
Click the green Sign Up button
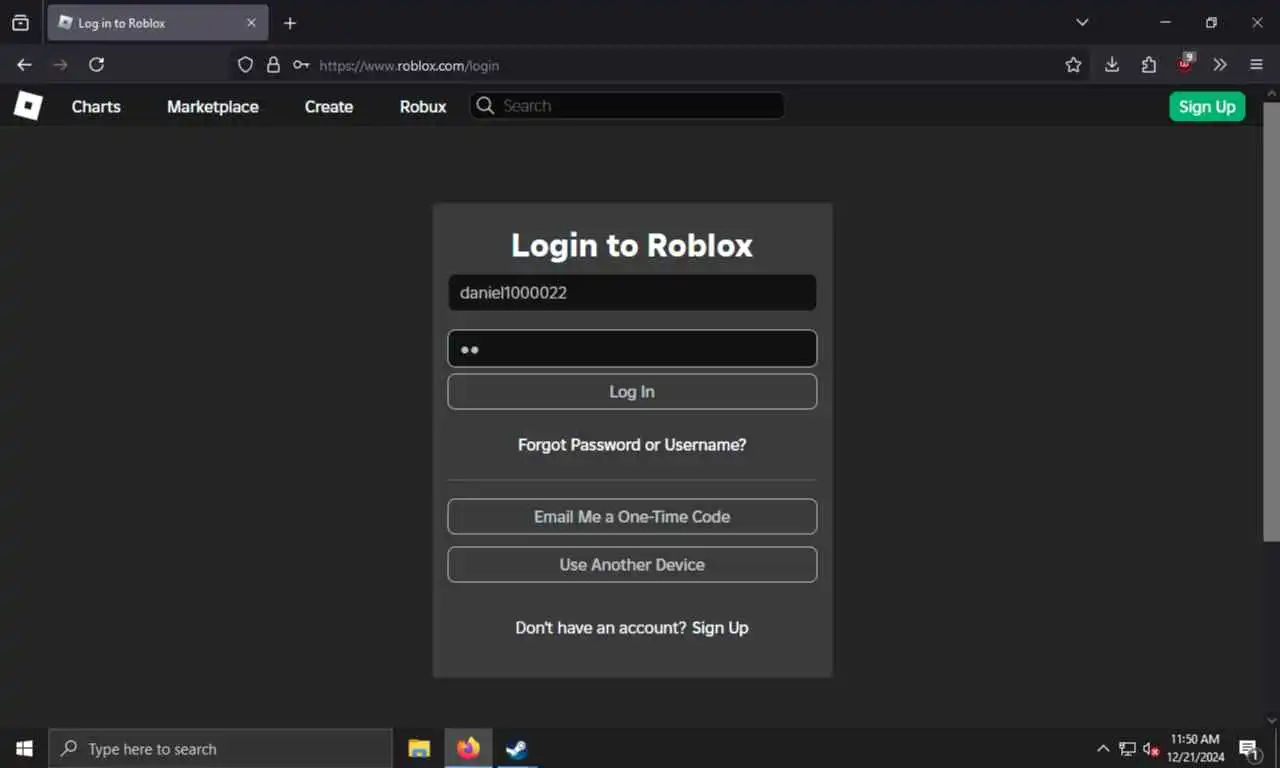tap(1207, 107)
